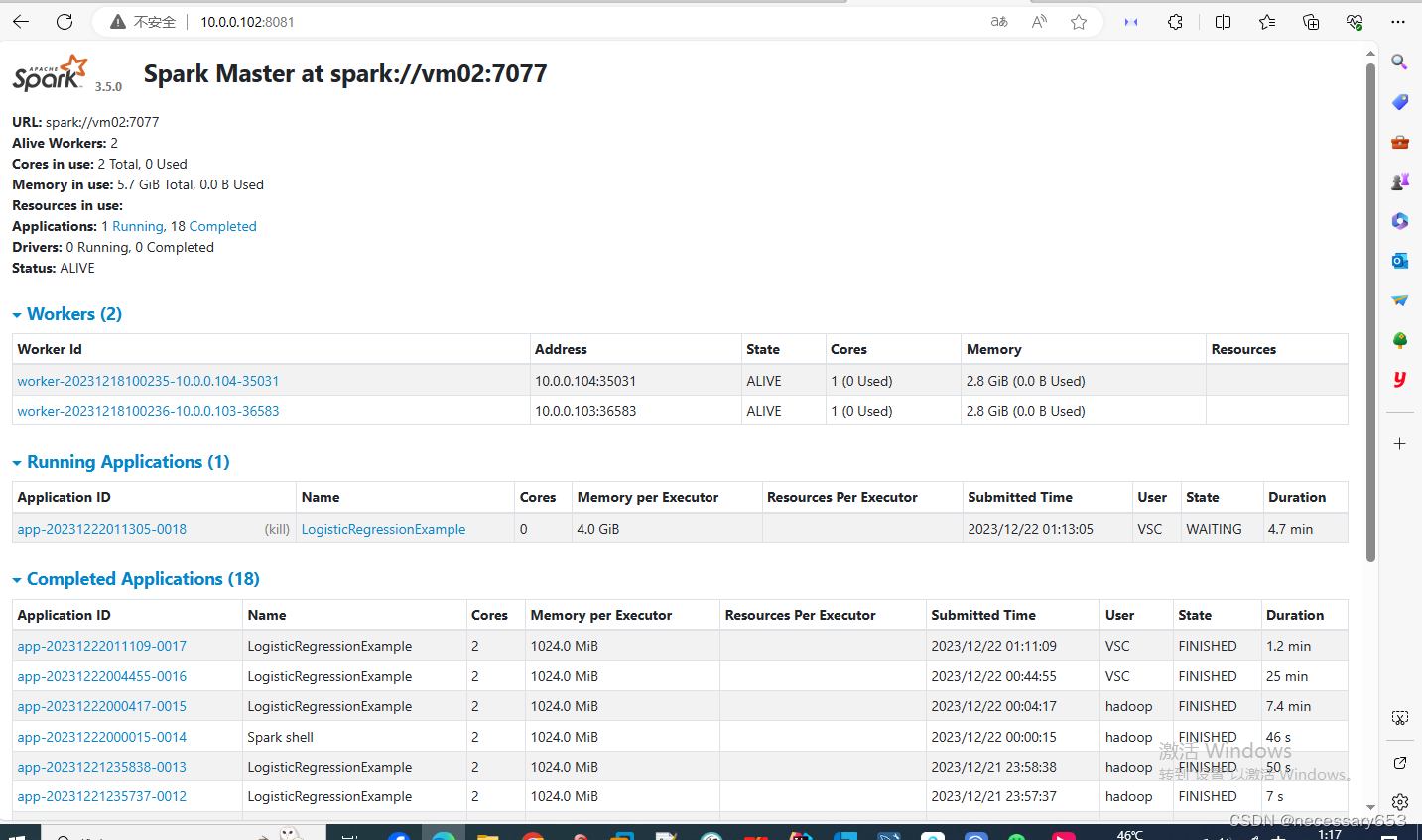The image size is (1422, 840).
Task: Click the back navigation arrow
Action: 21,21
